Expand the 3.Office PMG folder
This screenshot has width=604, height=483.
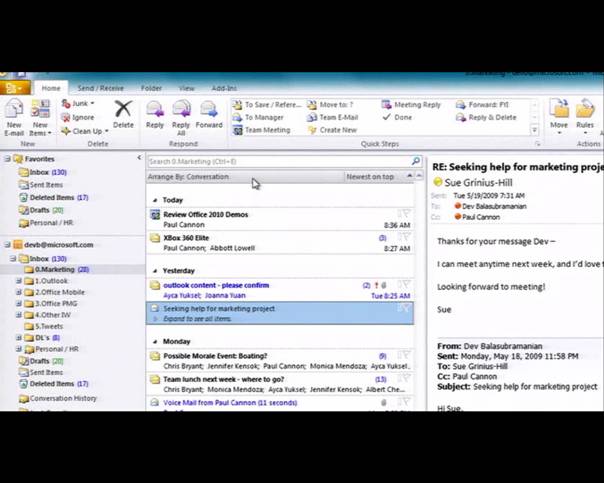(18, 304)
